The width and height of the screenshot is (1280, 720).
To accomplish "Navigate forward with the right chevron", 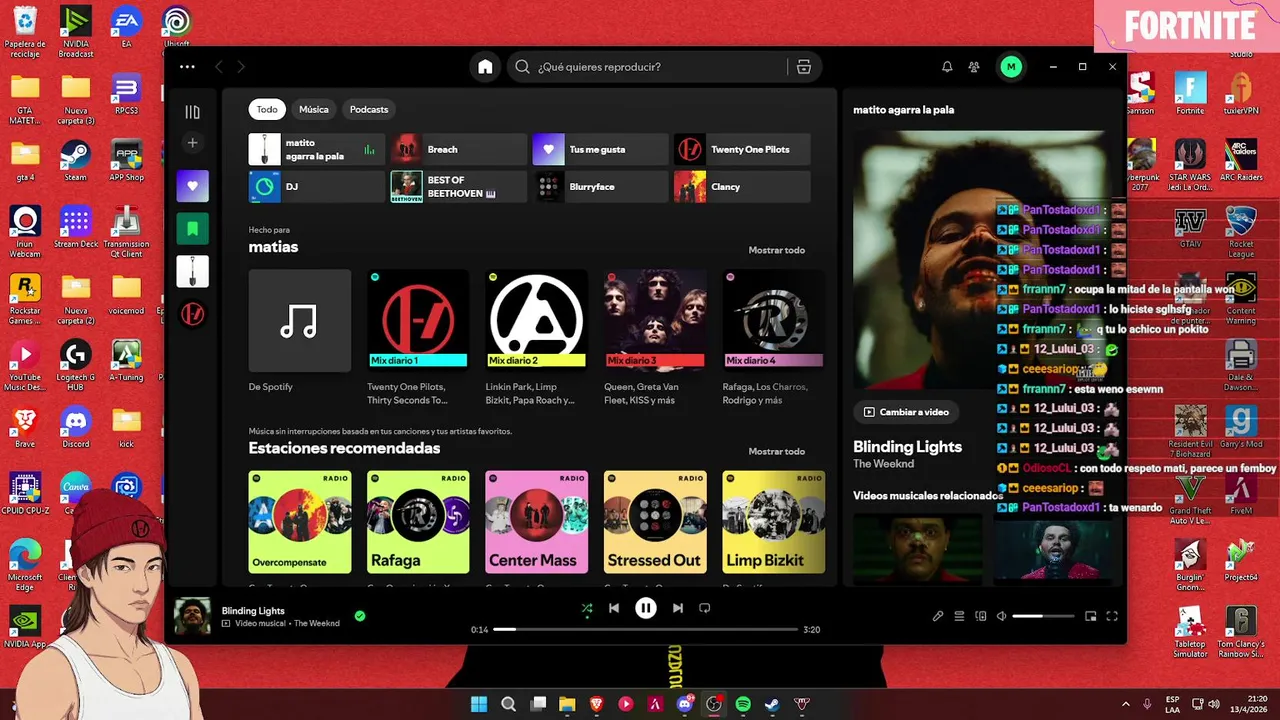I will [x=241, y=67].
